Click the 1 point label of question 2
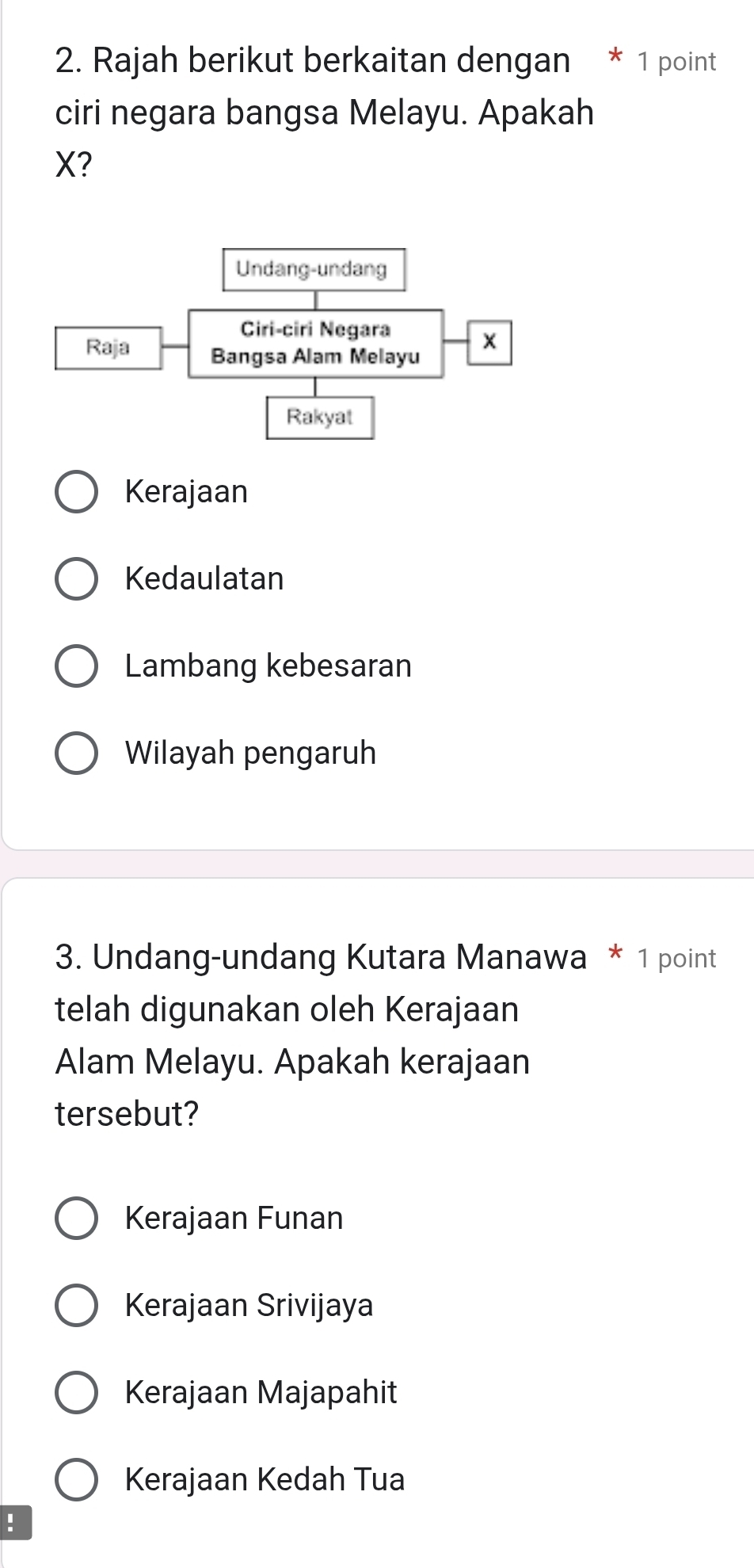Screen dimensions: 754x1568 [676, 61]
